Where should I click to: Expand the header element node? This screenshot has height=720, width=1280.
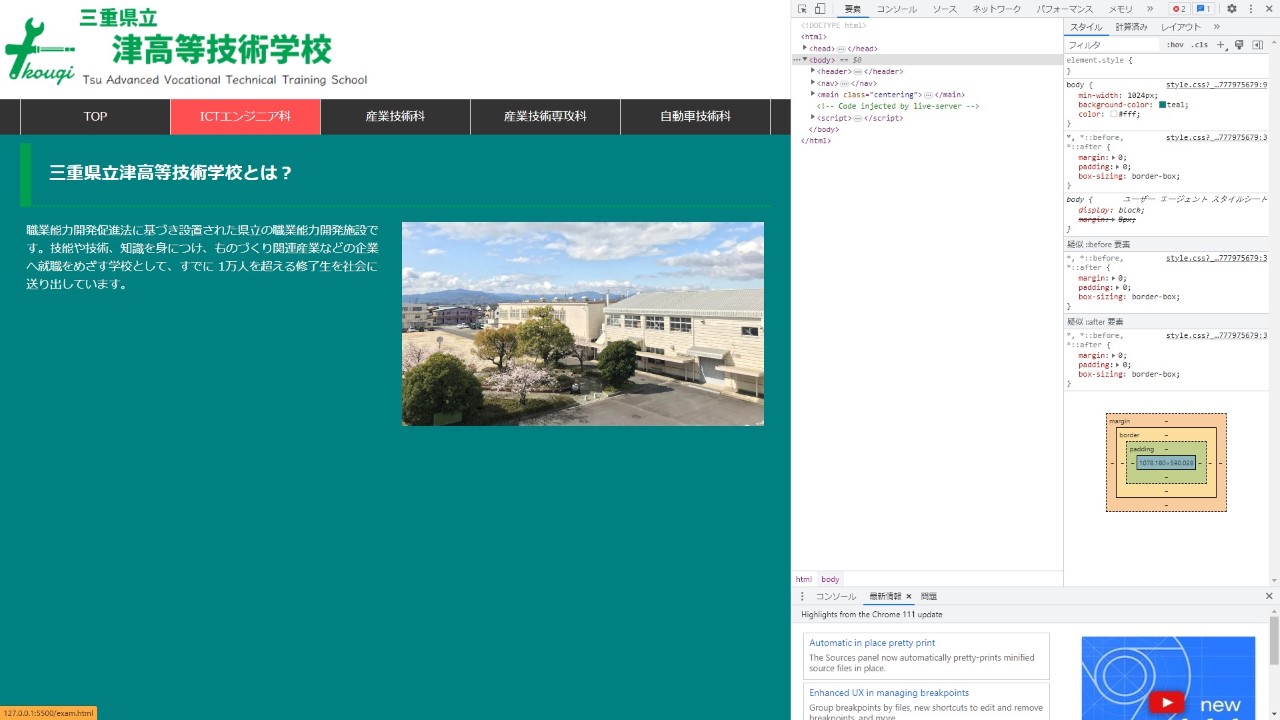click(813, 71)
